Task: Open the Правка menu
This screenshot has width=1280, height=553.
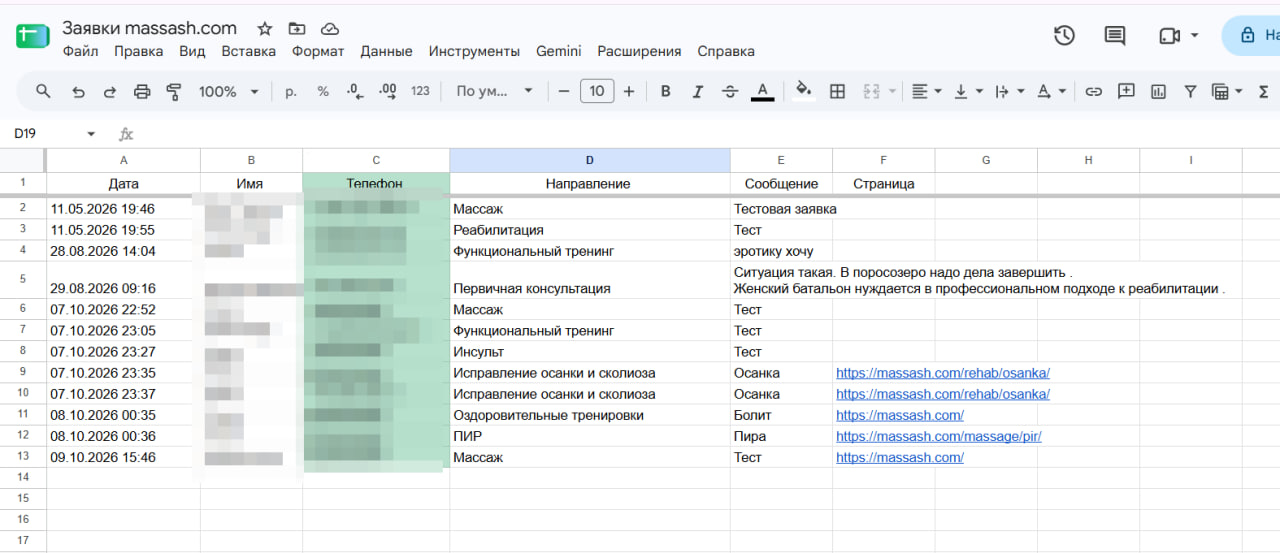Action: tap(139, 51)
